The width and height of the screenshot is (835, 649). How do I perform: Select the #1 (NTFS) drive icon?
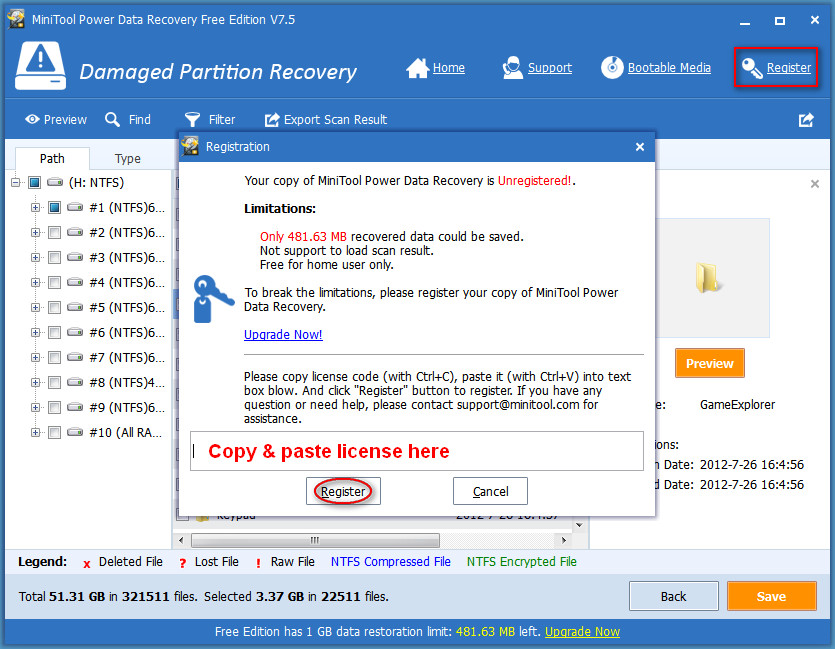click(x=75, y=207)
